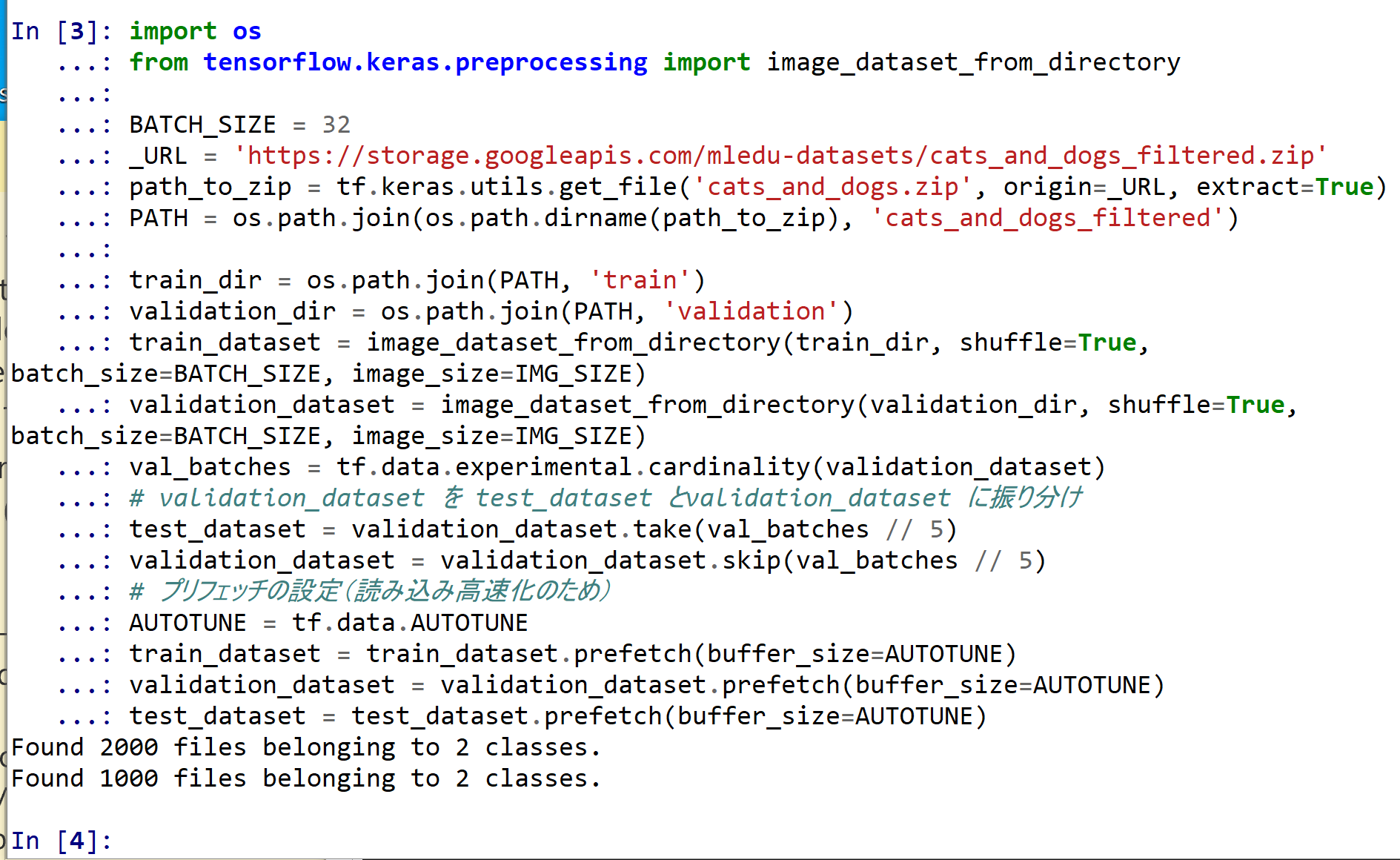Click the empty In [4] input prompt
Image resolution: width=1400 pixels, height=860 pixels.
point(61,841)
